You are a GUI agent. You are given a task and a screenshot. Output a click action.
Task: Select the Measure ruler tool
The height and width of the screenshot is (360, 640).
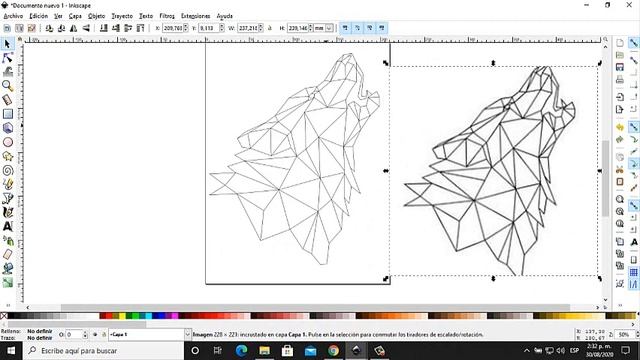tap(7, 100)
